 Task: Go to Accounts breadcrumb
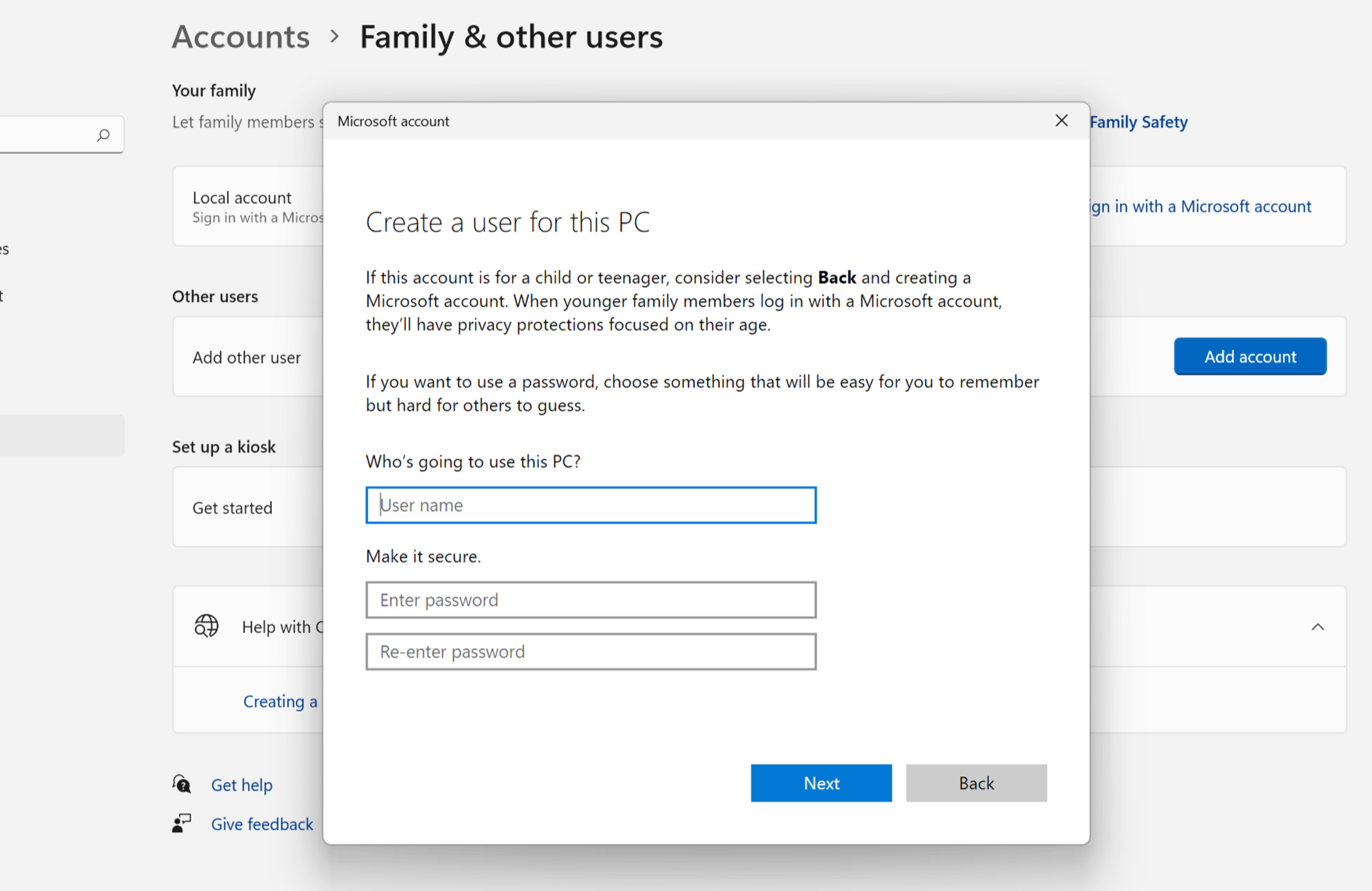(x=240, y=37)
